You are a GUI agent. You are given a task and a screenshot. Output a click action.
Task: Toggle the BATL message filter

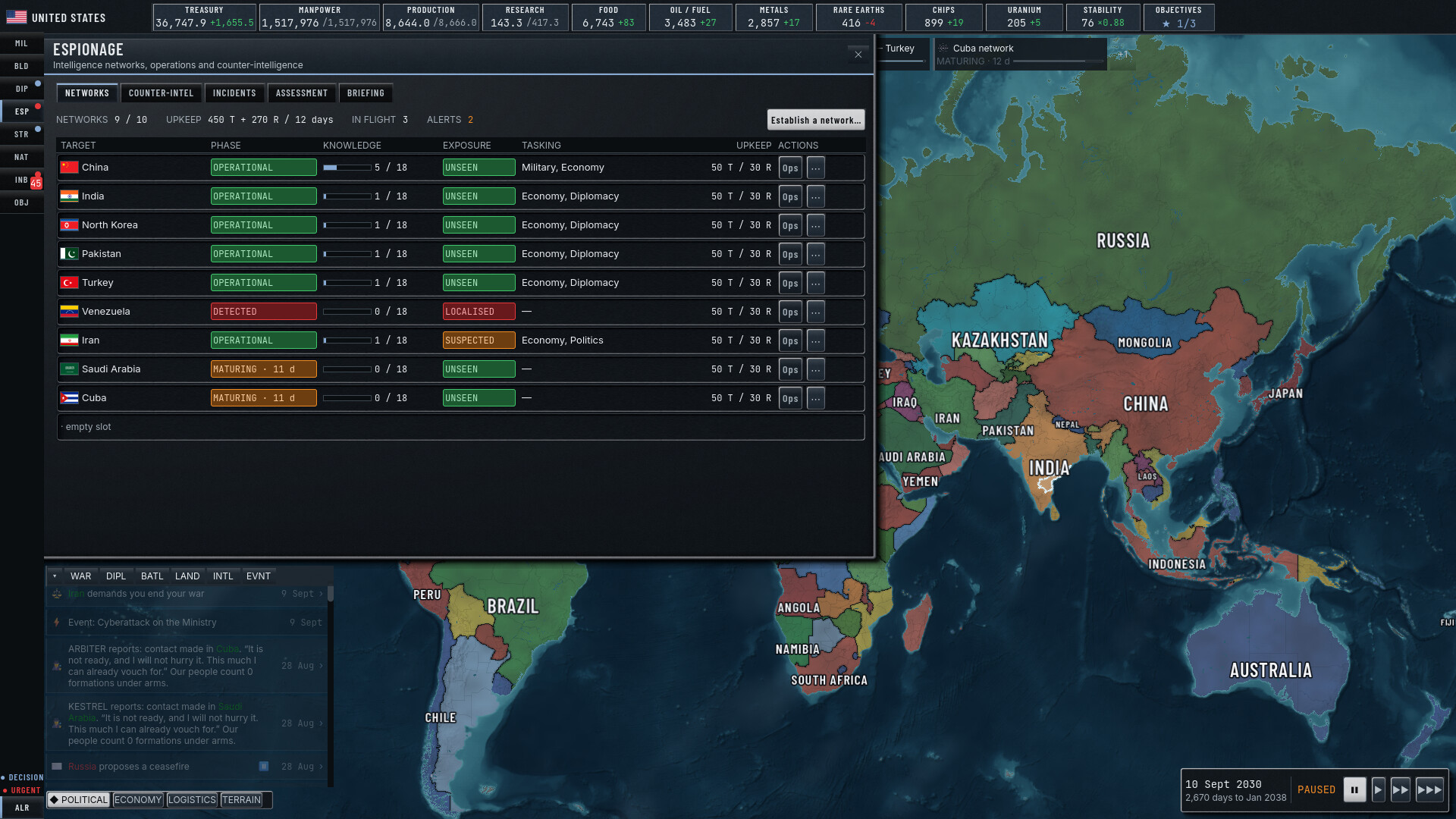pos(152,576)
